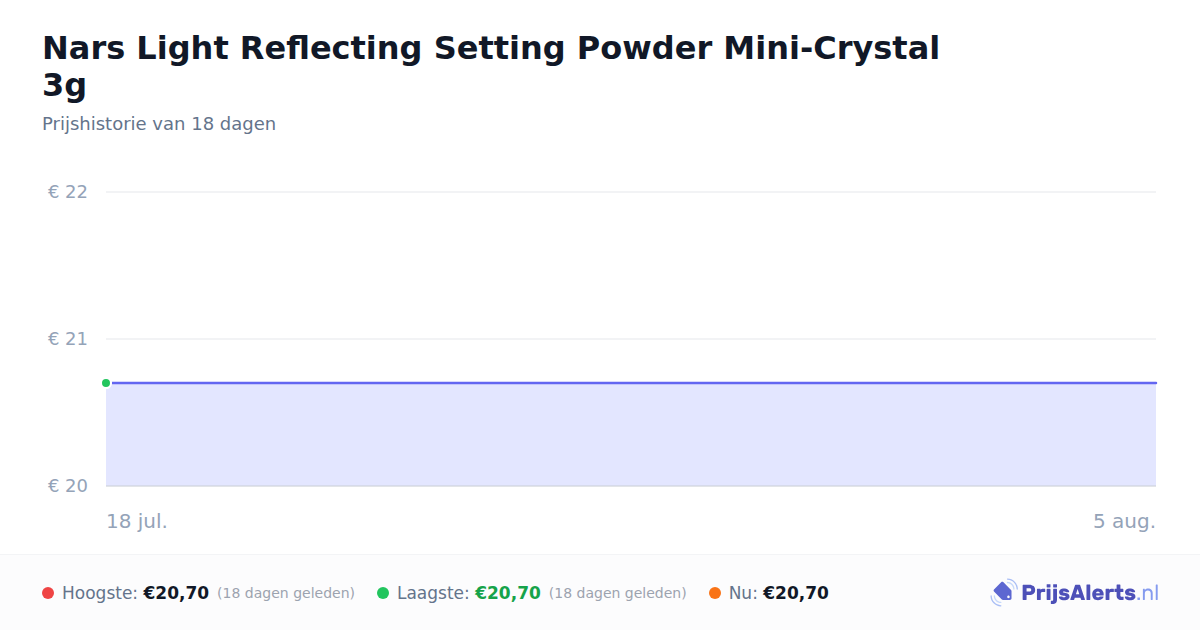Click the 18 dagen geleden note after Hoogste

(x=286, y=593)
